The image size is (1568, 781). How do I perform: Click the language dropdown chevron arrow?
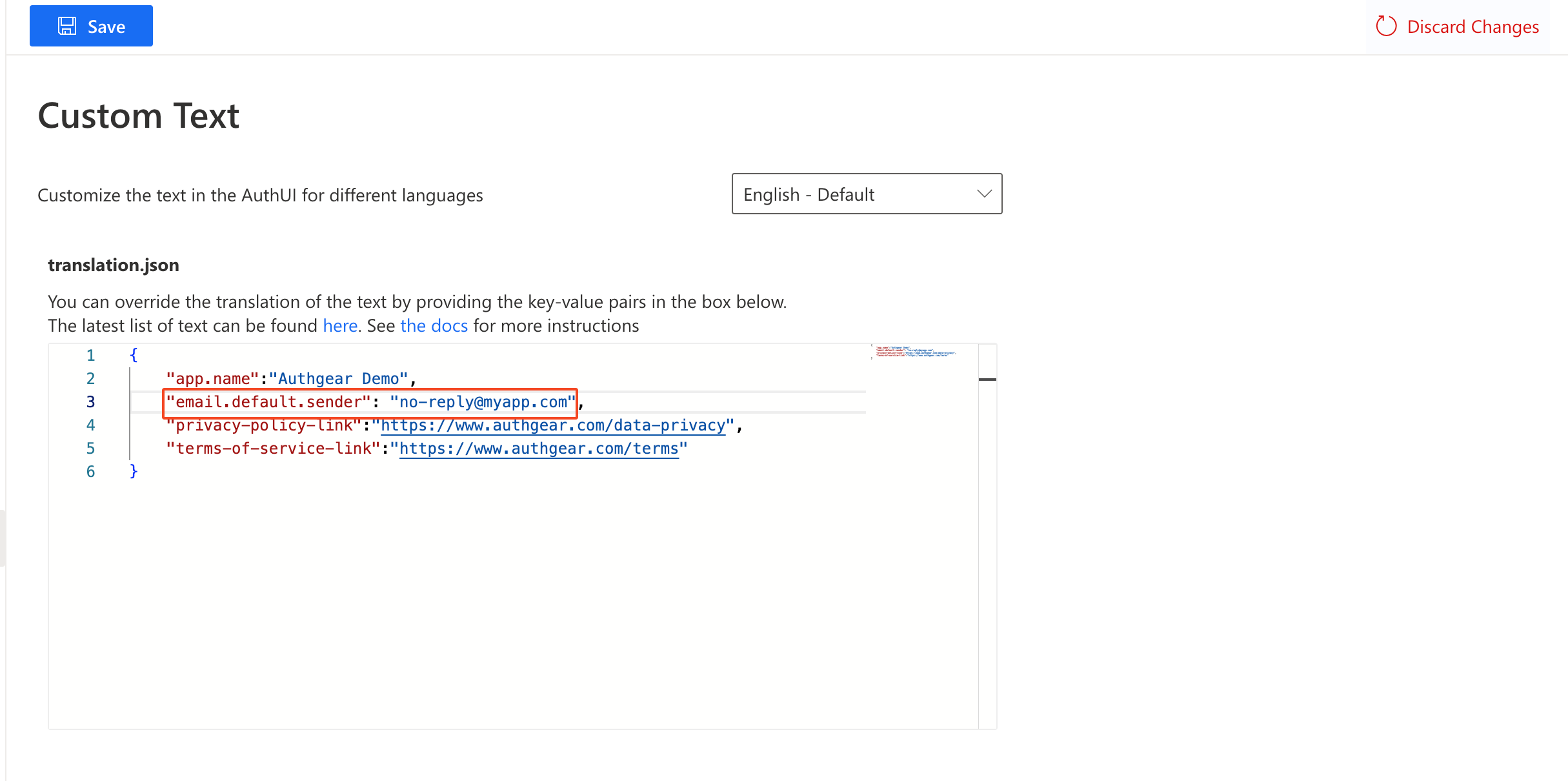[984, 194]
